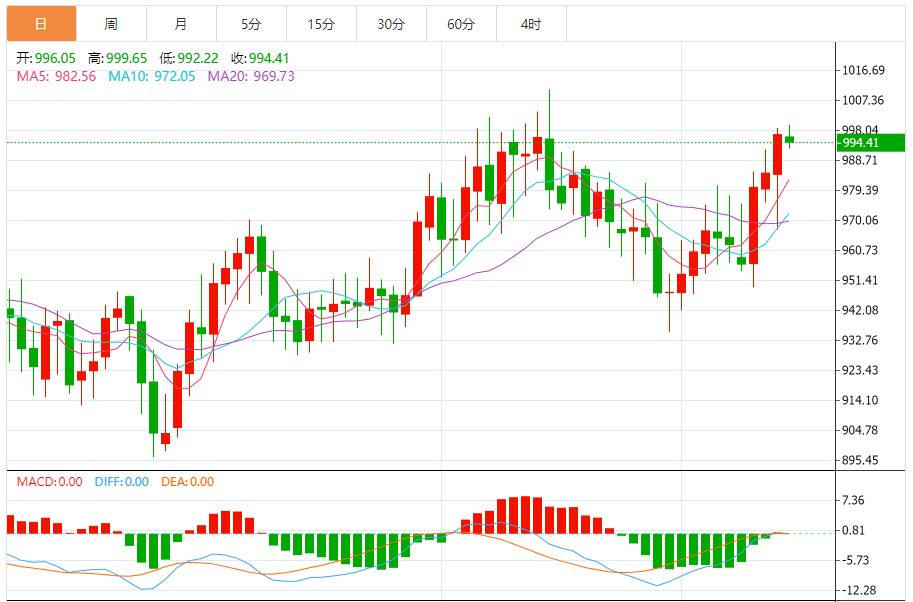This screenshot has width=913, height=602.
Task: Click the 979.39 price axis label
Action: click(860, 190)
